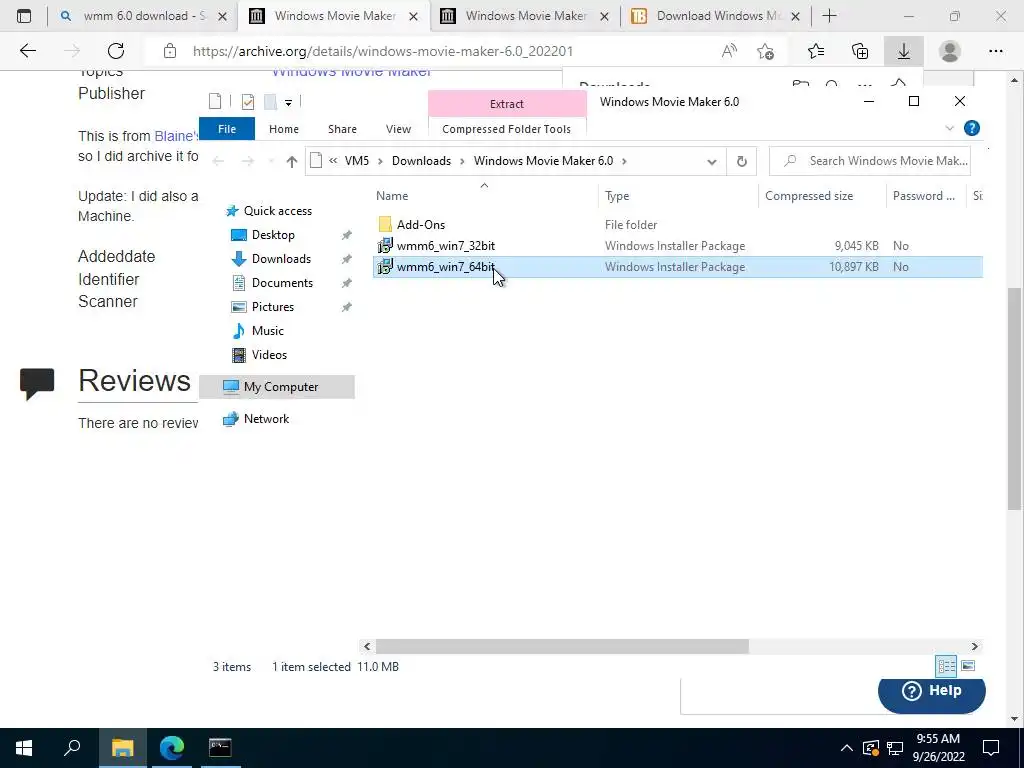Open Customize Quick Access Toolbar dropdown
Image resolution: width=1024 pixels, height=768 pixels.
pyautogui.click(x=288, y=103)
